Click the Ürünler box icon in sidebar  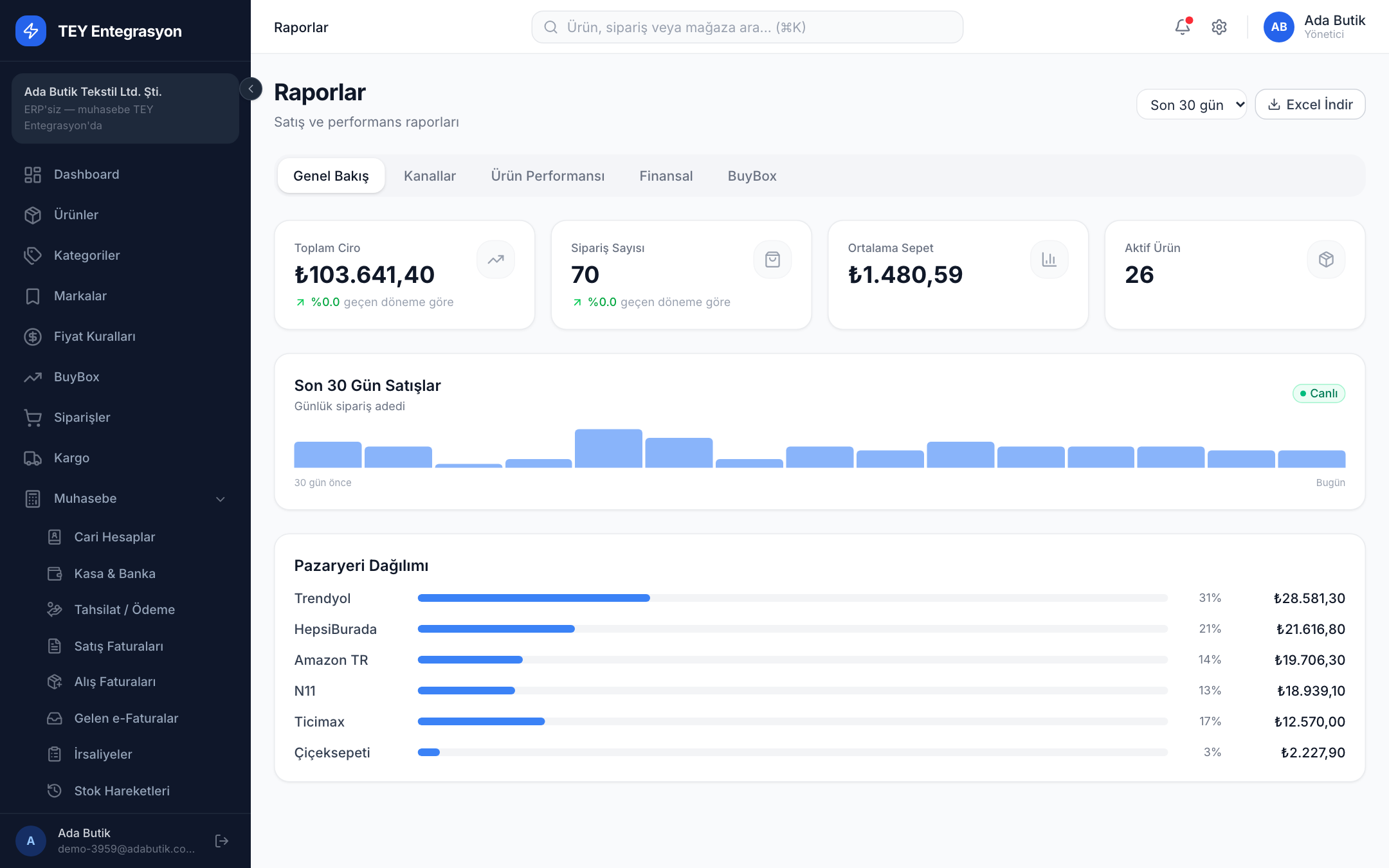pyautogui.click(x=33, y=215)
